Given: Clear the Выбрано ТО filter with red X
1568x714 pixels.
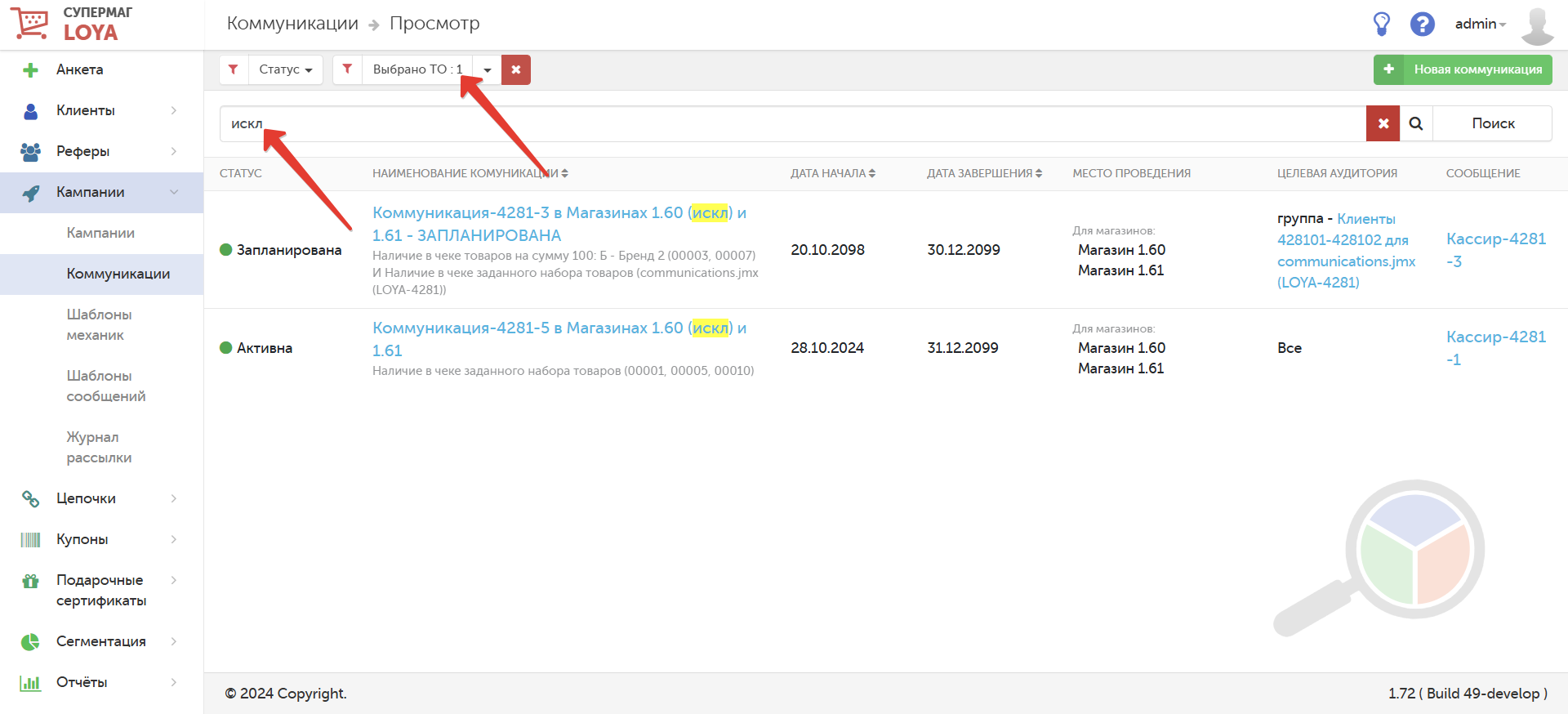Looking at the screenshot, I should tap(516, 69).
